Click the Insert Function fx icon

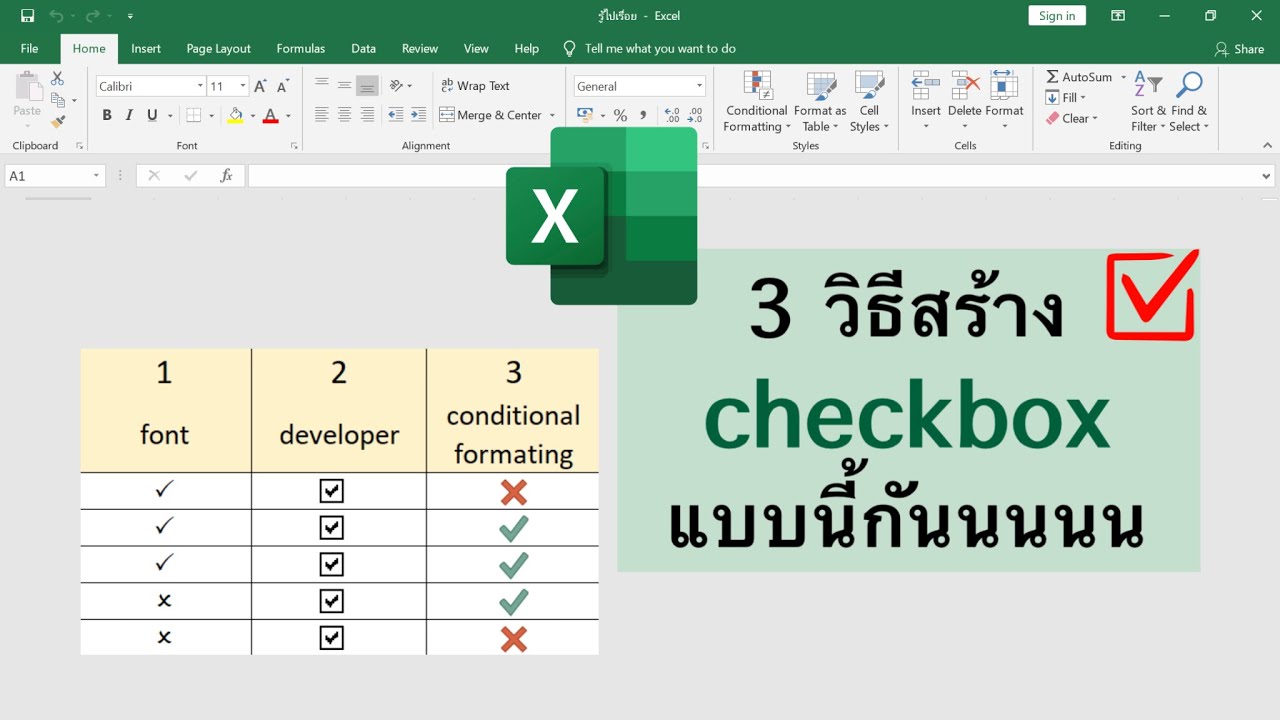tap(227, 176)
